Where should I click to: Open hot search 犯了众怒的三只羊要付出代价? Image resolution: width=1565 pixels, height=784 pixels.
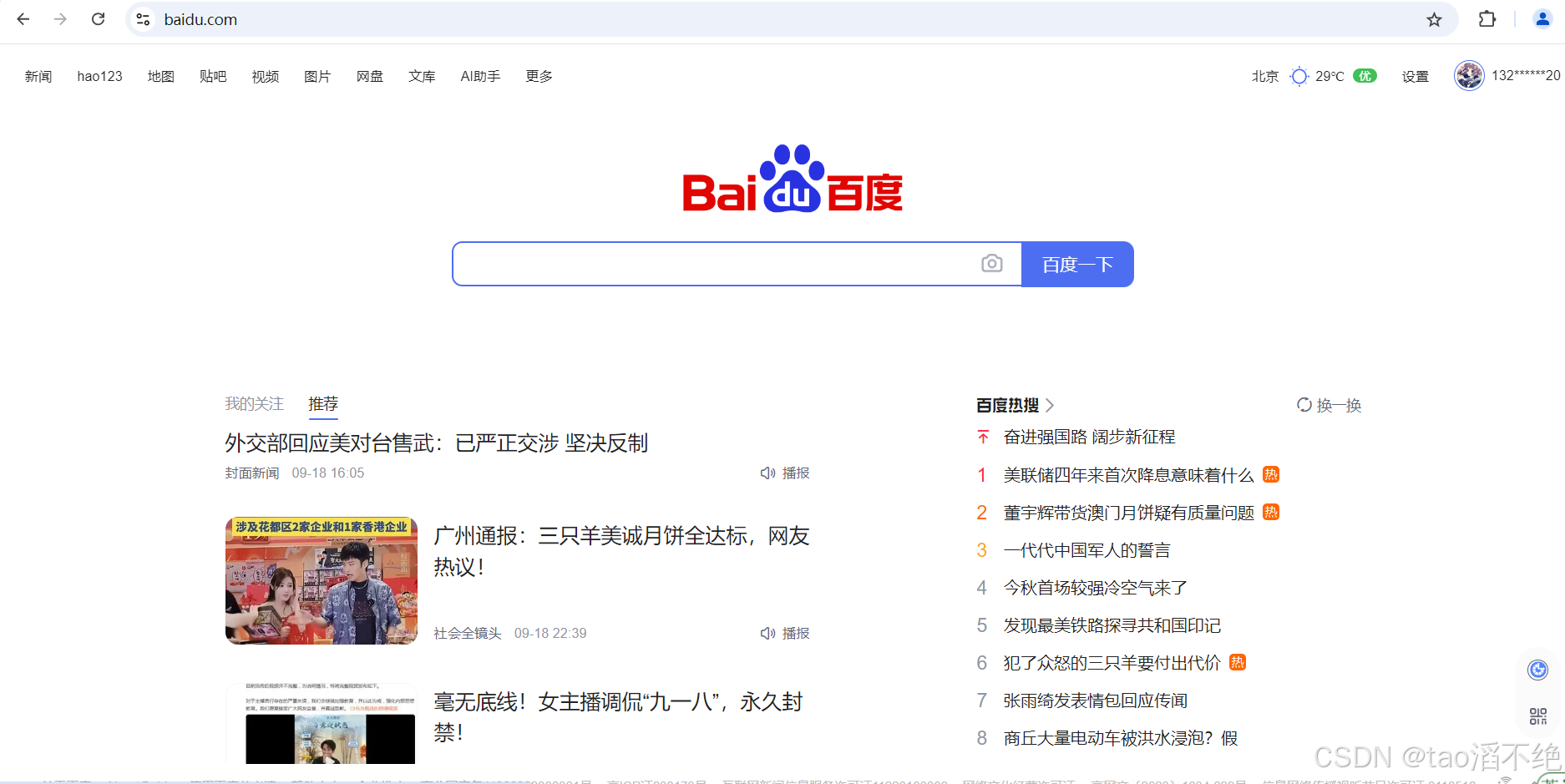1112,662
